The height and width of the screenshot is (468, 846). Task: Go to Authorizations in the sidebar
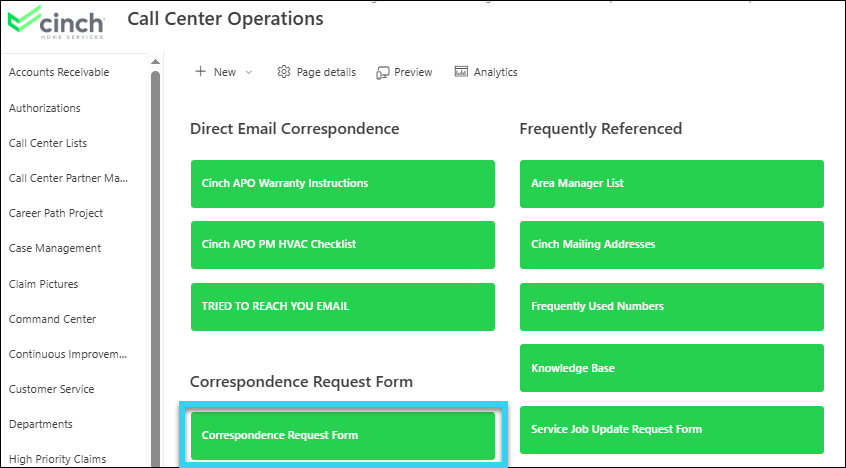tap(45, 108)
